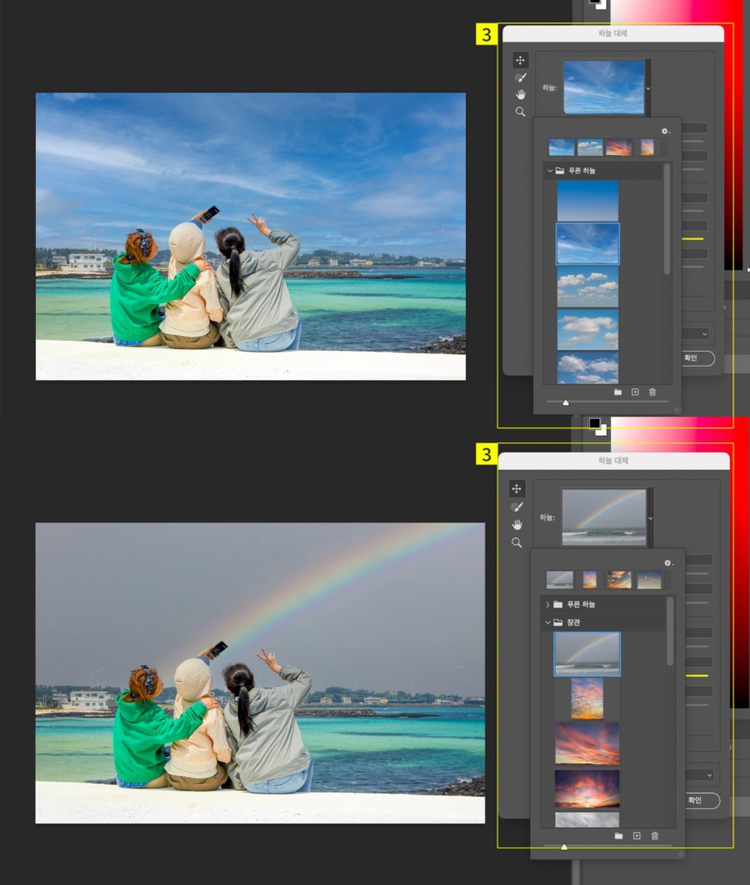The width and height of the screenshot is (750, 885).
Task: Select the Sky Brush tool in blue-sky dialog
Action: click(520, 77)
